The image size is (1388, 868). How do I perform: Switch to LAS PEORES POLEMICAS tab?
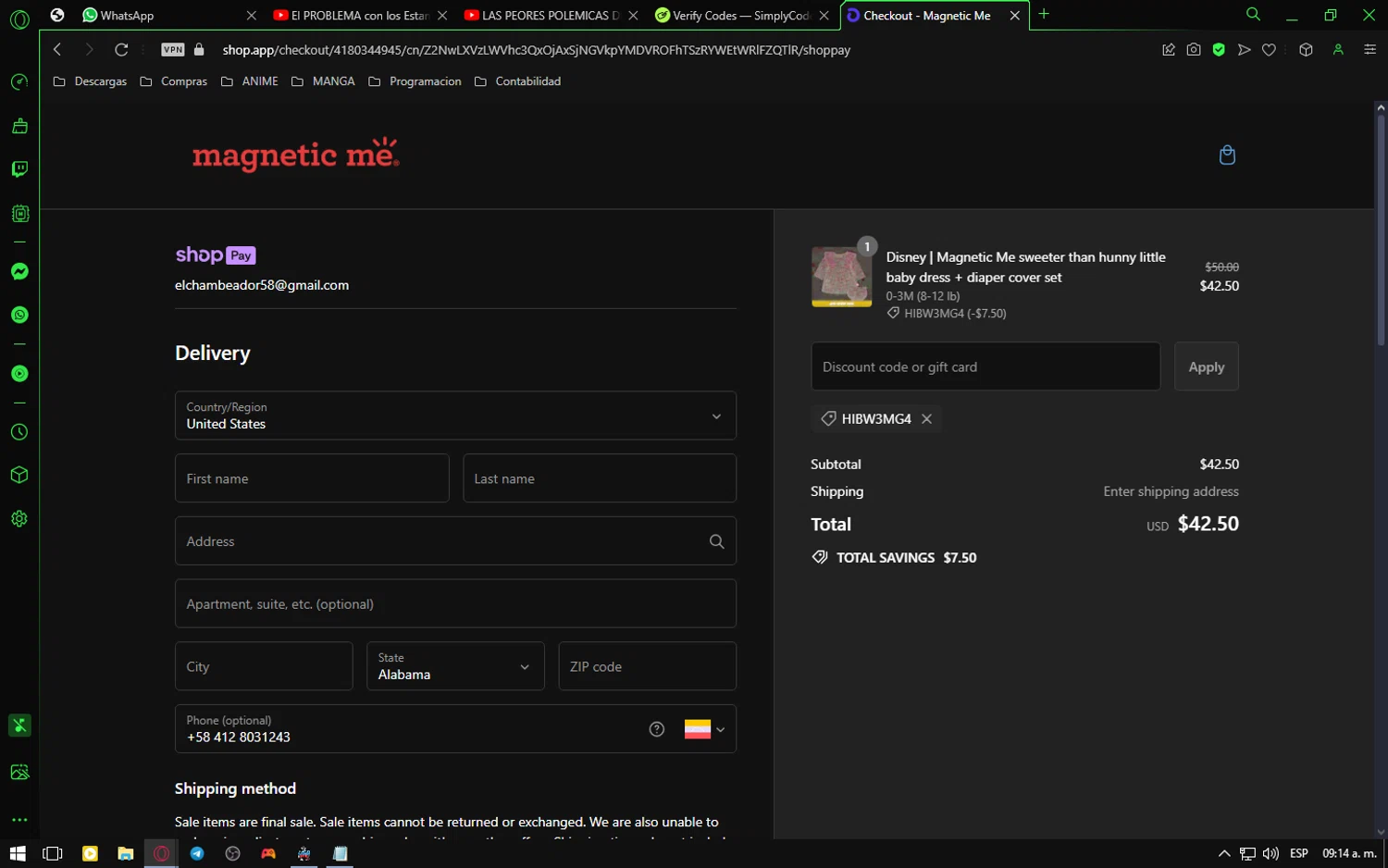pyautogui.click(x=550, y=16)
